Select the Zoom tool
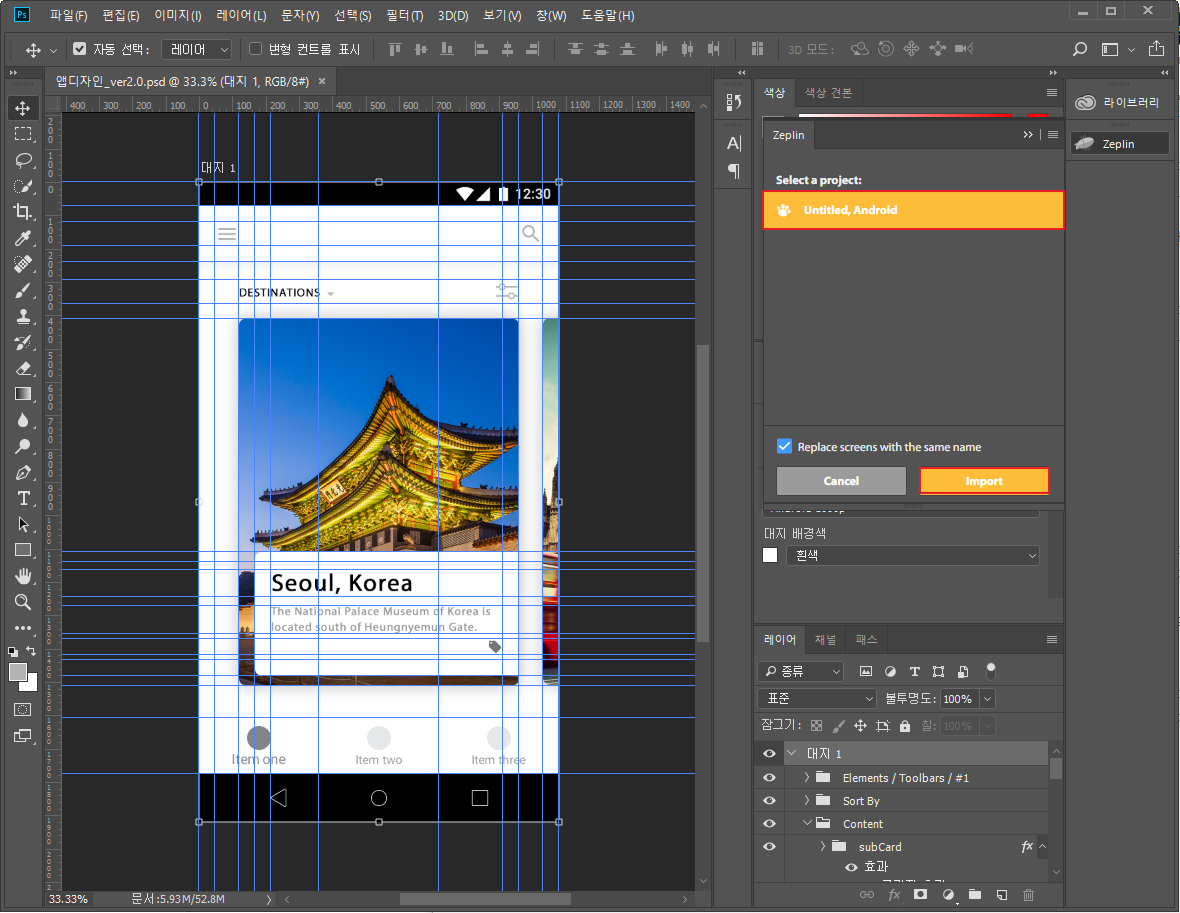This screenshot has height=913, width=1180. tap(22, 602)
